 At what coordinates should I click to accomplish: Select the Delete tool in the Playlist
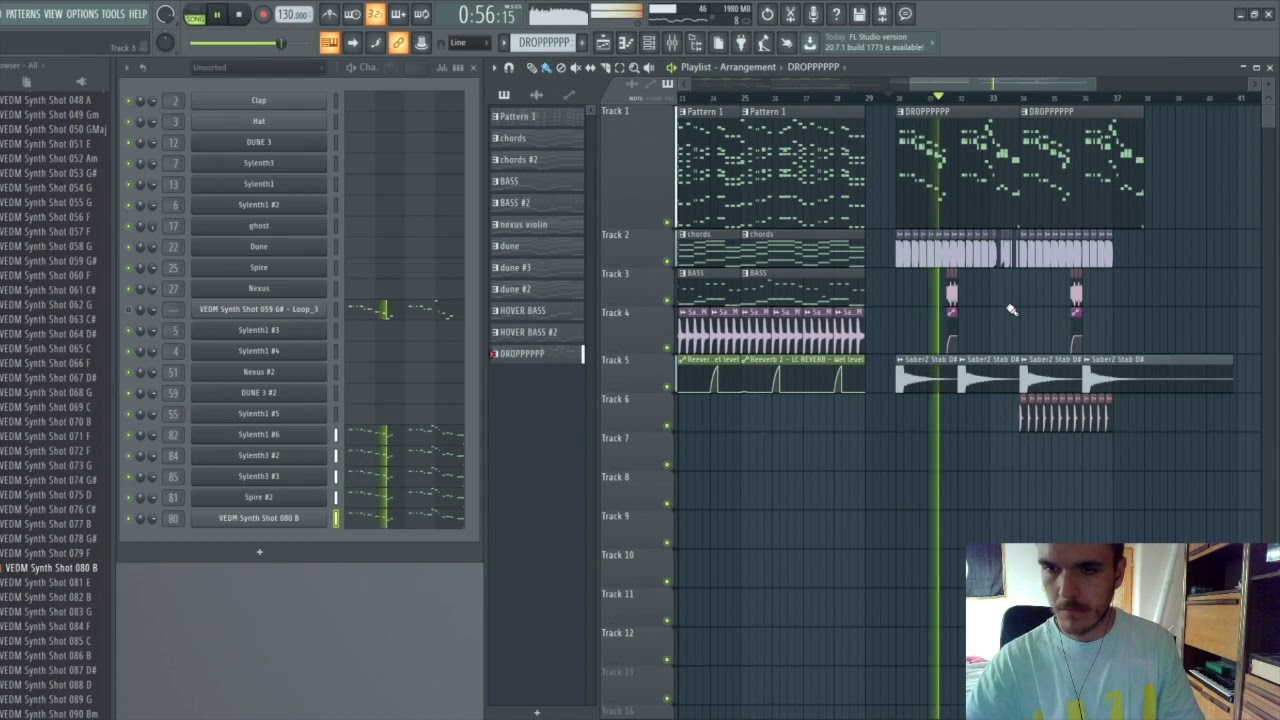(561, 67)
